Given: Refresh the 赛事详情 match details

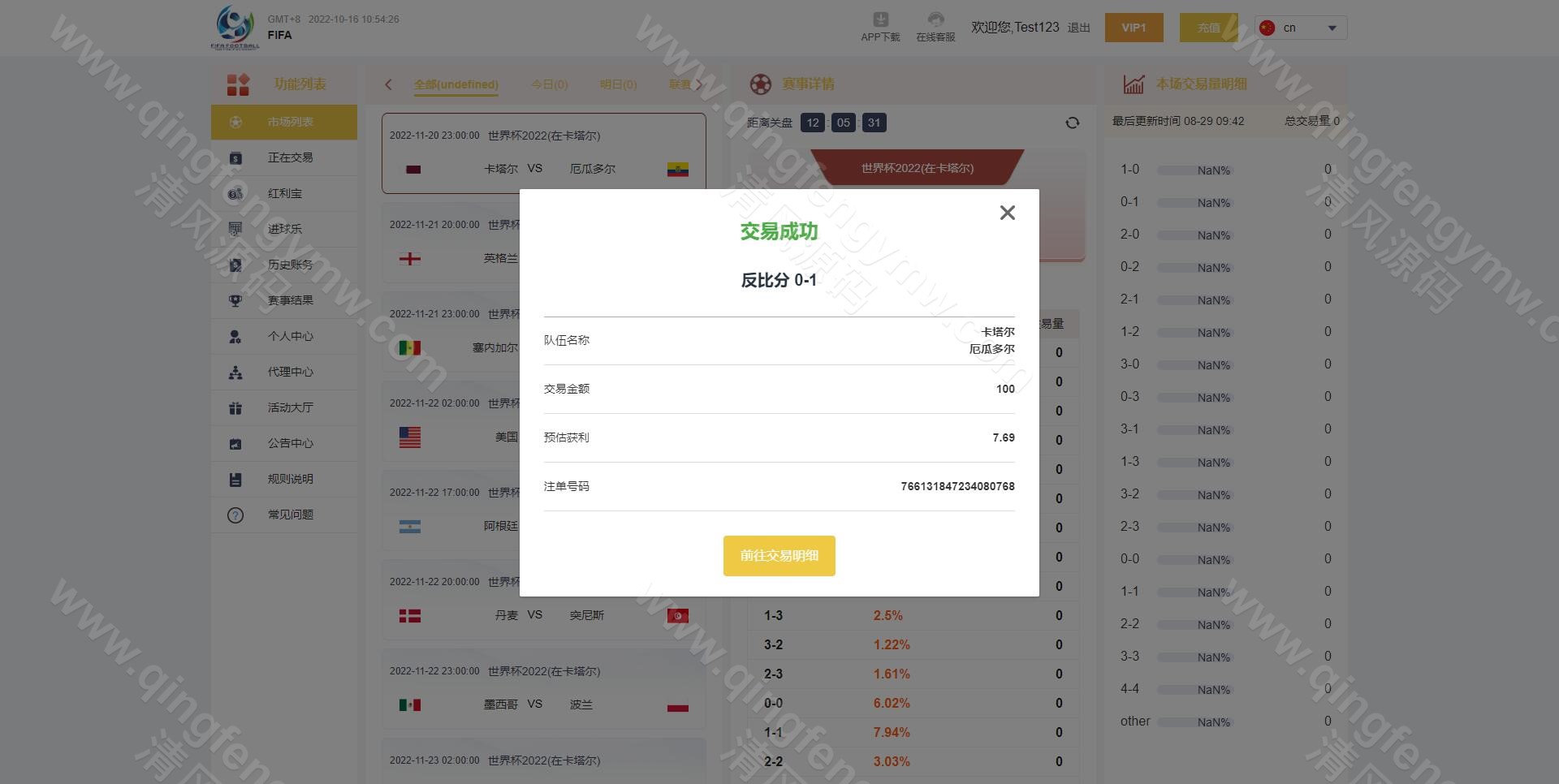Looking at the screenshot, I should [x=1072, y=122].
